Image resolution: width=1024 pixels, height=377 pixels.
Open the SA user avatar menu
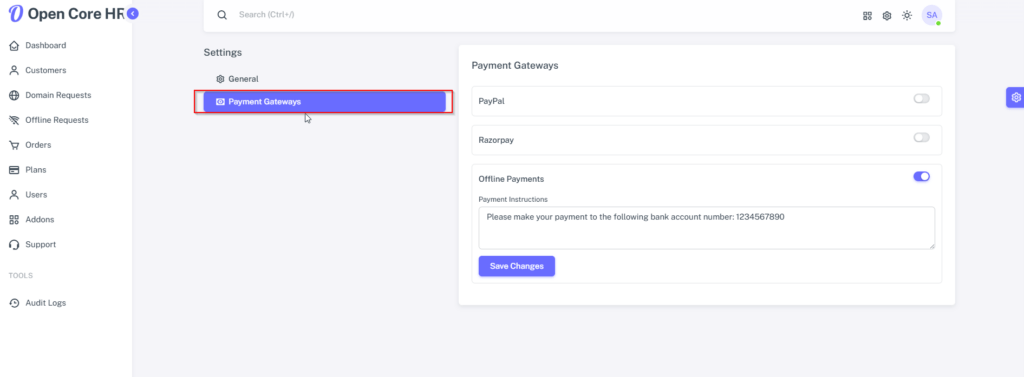[x=932, y=15]
